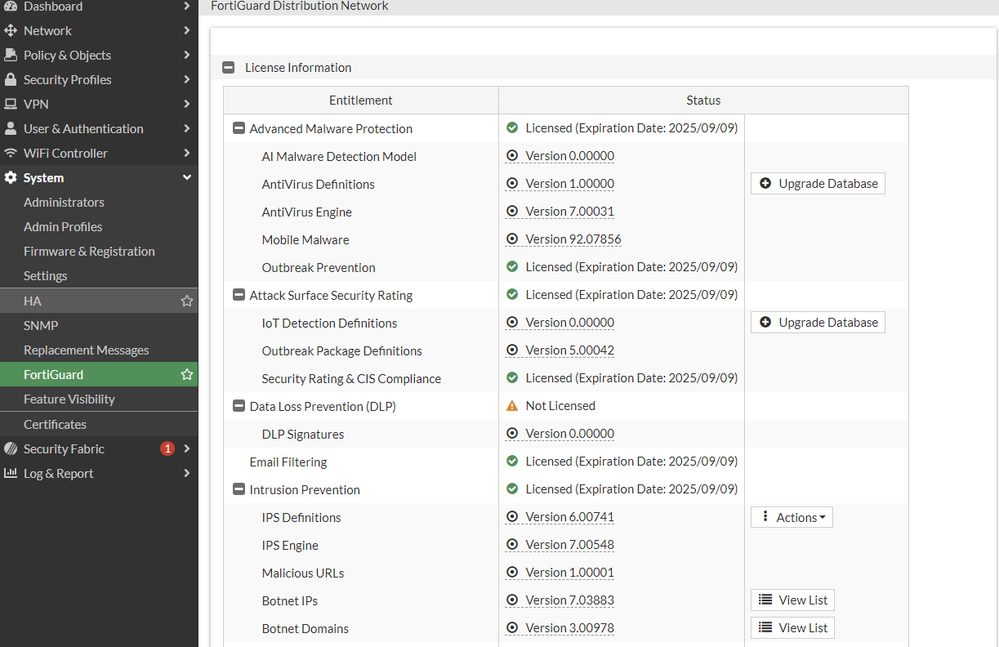Collapse Advanced Malware Protection group
999x647 pixels.
click(239, 128)
